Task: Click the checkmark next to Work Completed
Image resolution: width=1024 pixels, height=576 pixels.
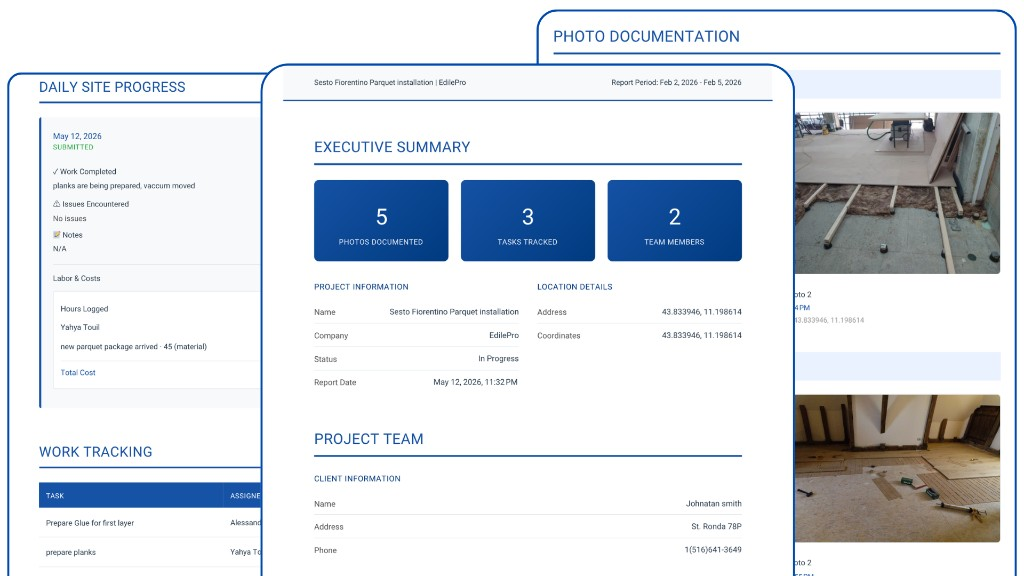Action: click(x=56, y=172)
